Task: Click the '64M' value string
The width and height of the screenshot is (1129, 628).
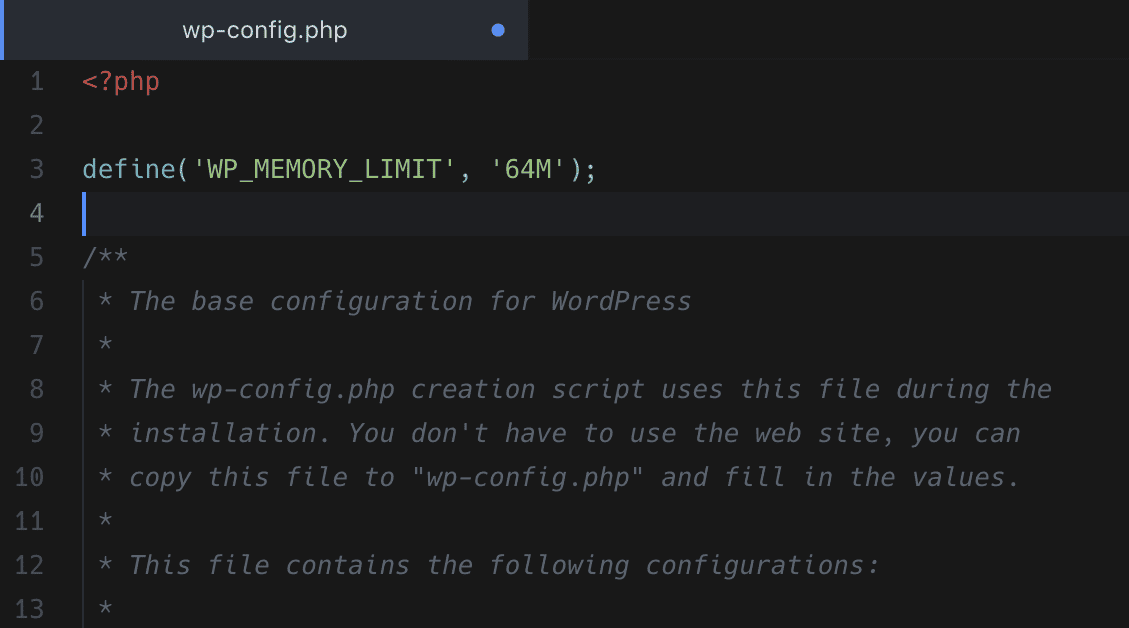Action: point(528,169)
